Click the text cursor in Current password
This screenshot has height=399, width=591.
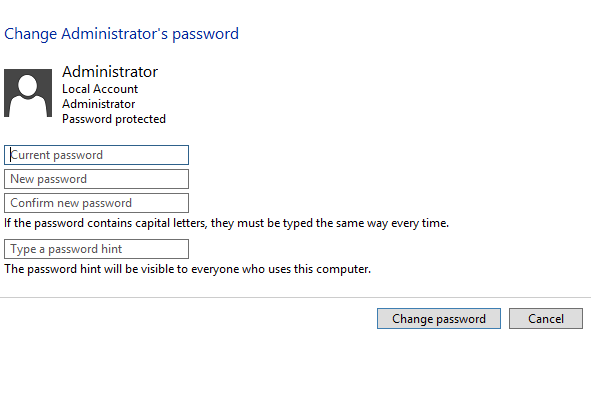(x=11, y=155)
